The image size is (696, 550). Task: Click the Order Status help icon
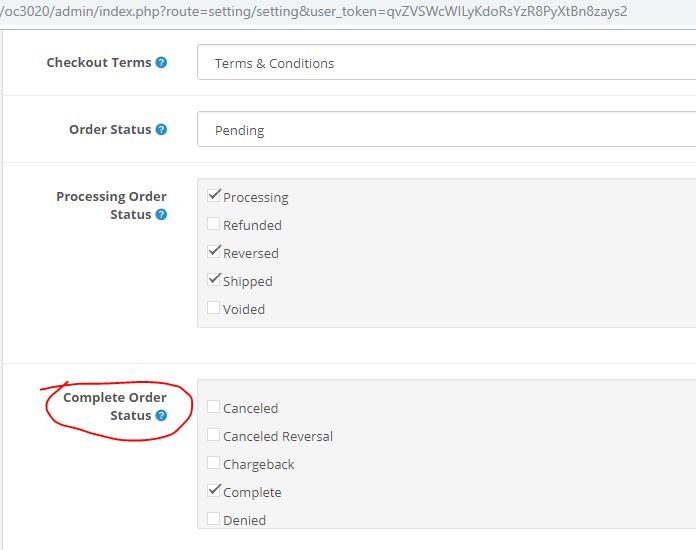161,130
